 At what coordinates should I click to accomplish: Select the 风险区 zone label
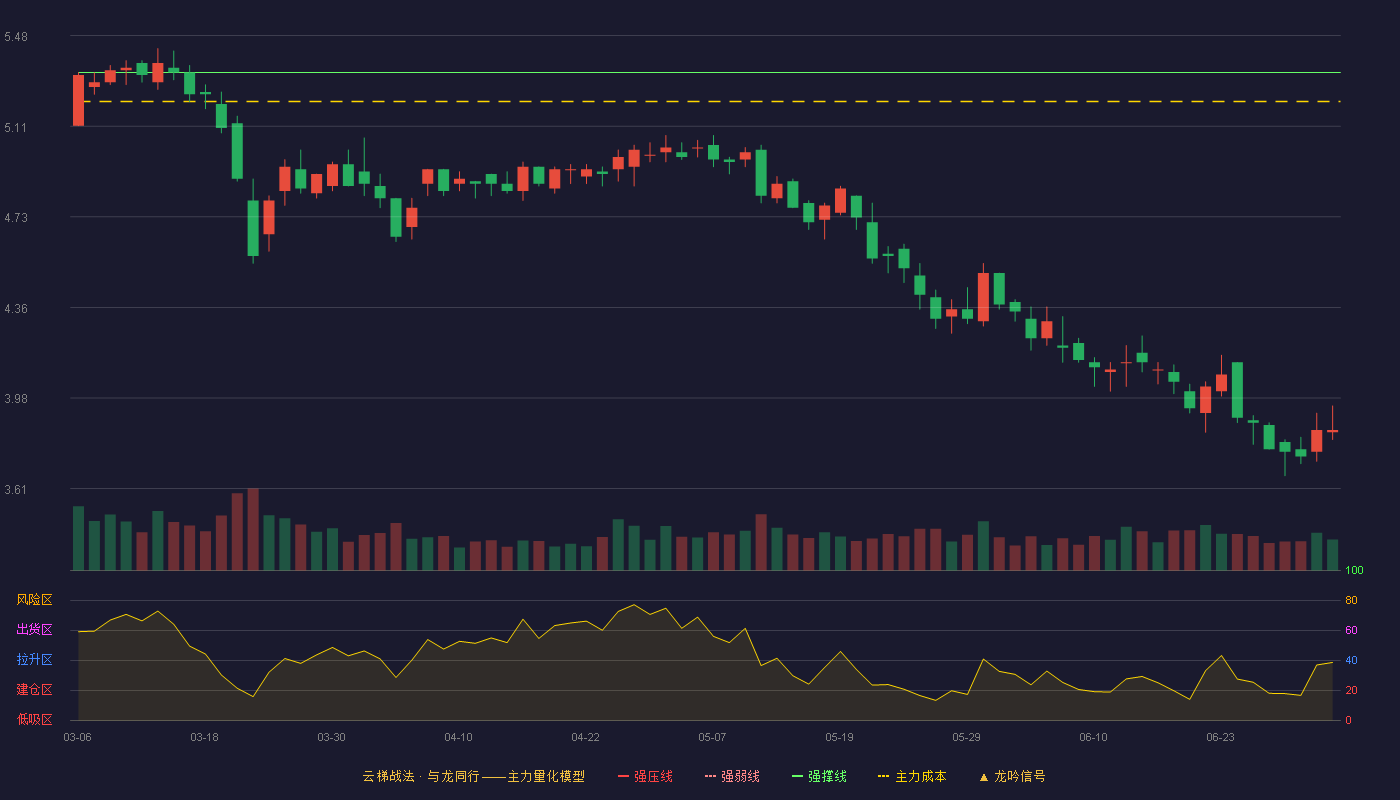(34, 600)
